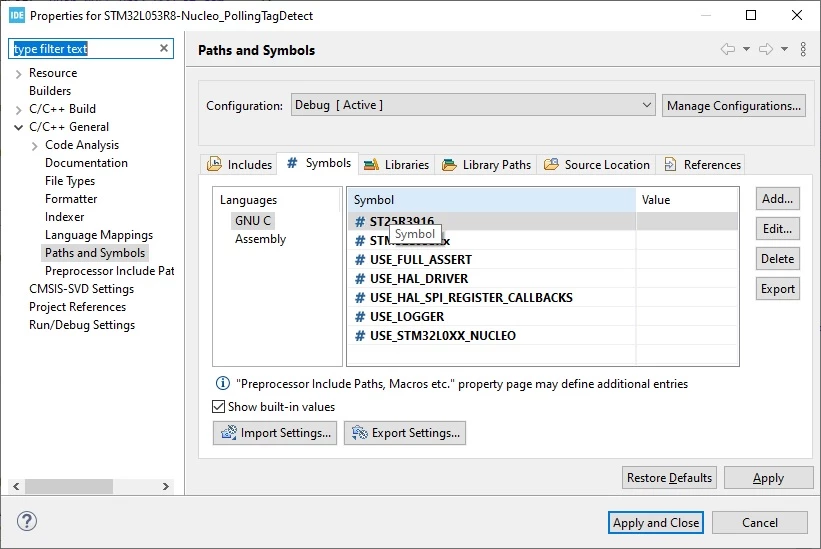The height and width of the screenshot is (549, 821).
Task: Expand the C/C++ Build tree node
Action: coord(18,109)
